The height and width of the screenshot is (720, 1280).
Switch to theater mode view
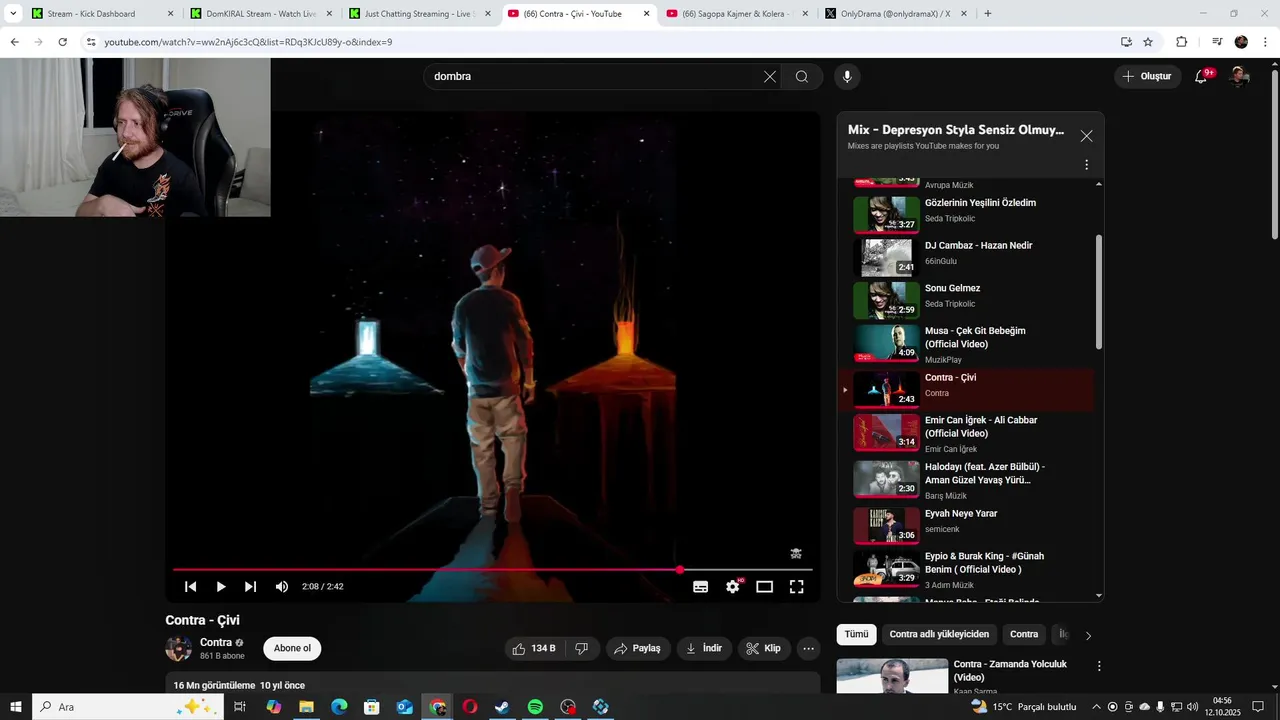765,587
